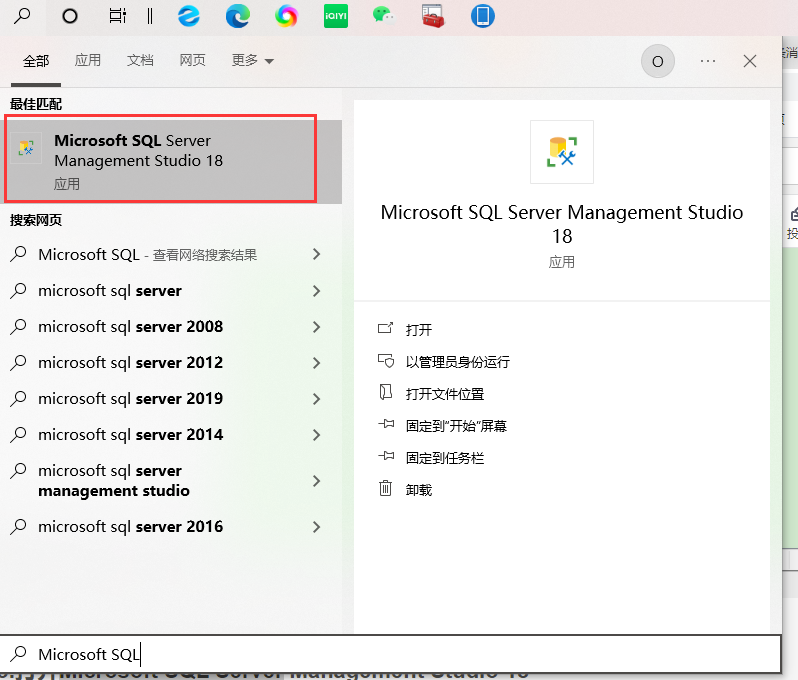Launch Microsoft Edge from taskbar

[238, 16]
